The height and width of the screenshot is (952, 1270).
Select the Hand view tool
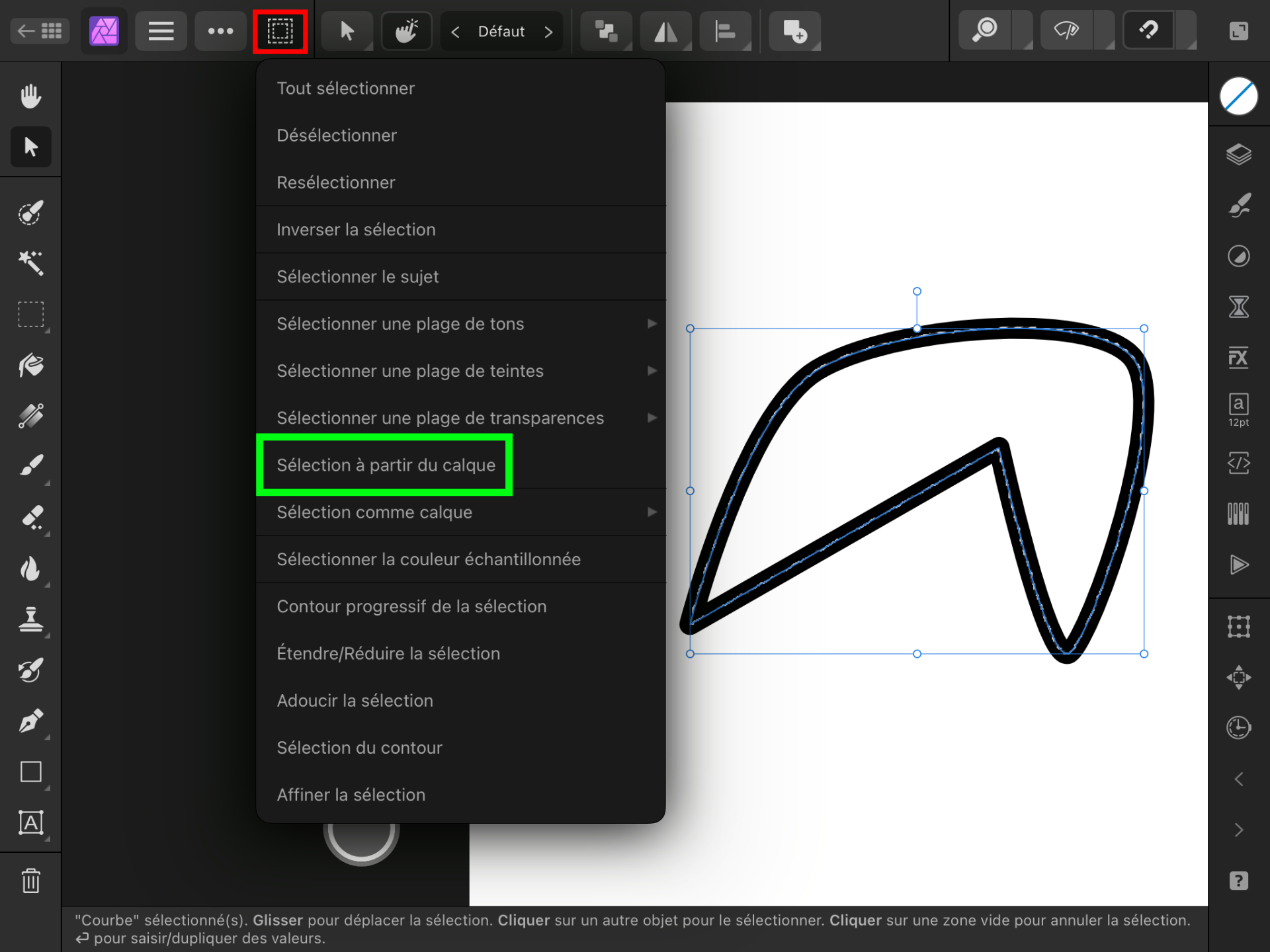(30, 96)
